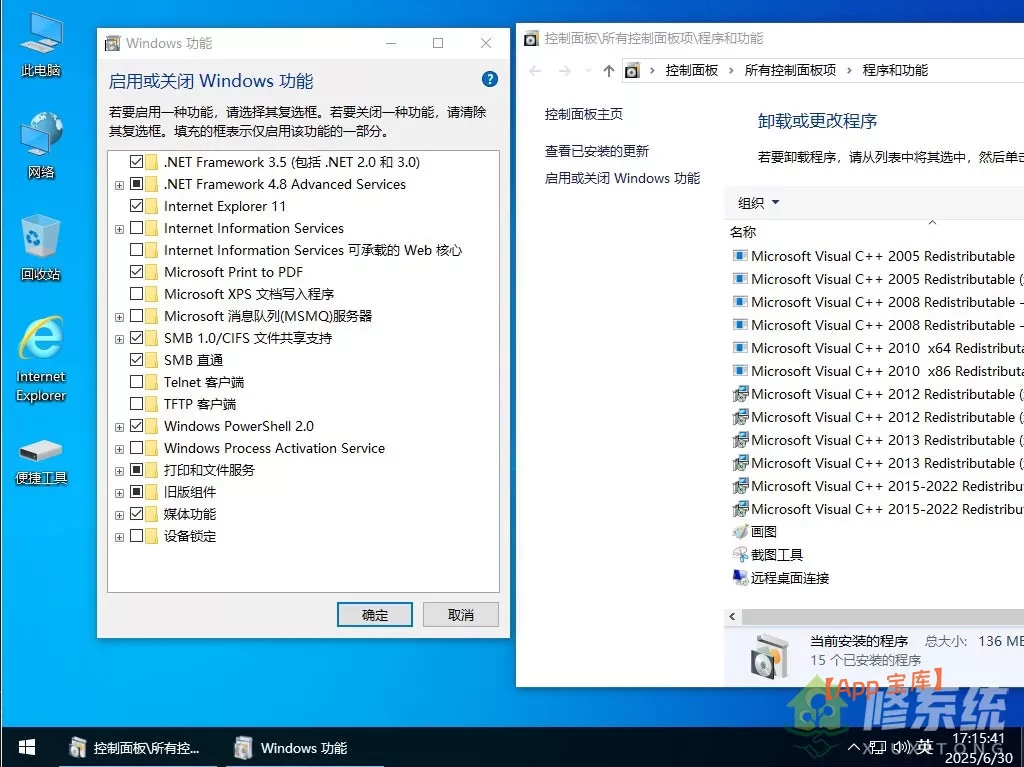Expand the Internet Information Services node
Image resolution: width=1024 pixels, height=767 pixels.
click(120, 229)
